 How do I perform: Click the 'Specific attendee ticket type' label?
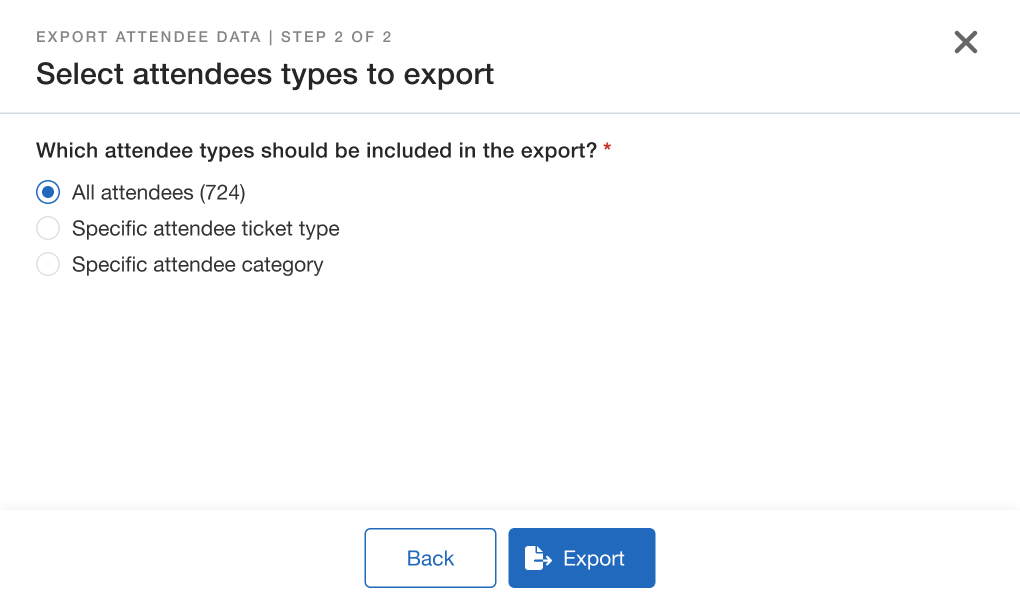(x=205, y=229)
